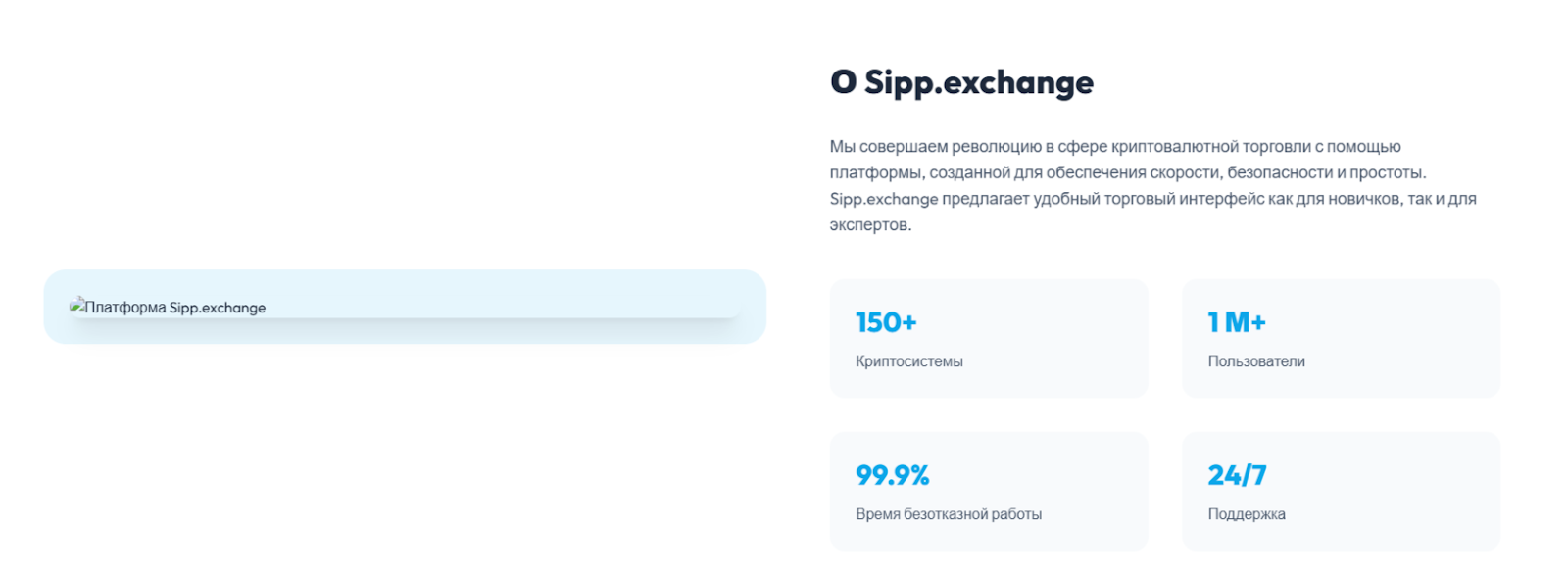The image size is (1568, 576).
Task: Click the "Платформа Sipp.exchange" image alt text
Action: pos(175,308)
